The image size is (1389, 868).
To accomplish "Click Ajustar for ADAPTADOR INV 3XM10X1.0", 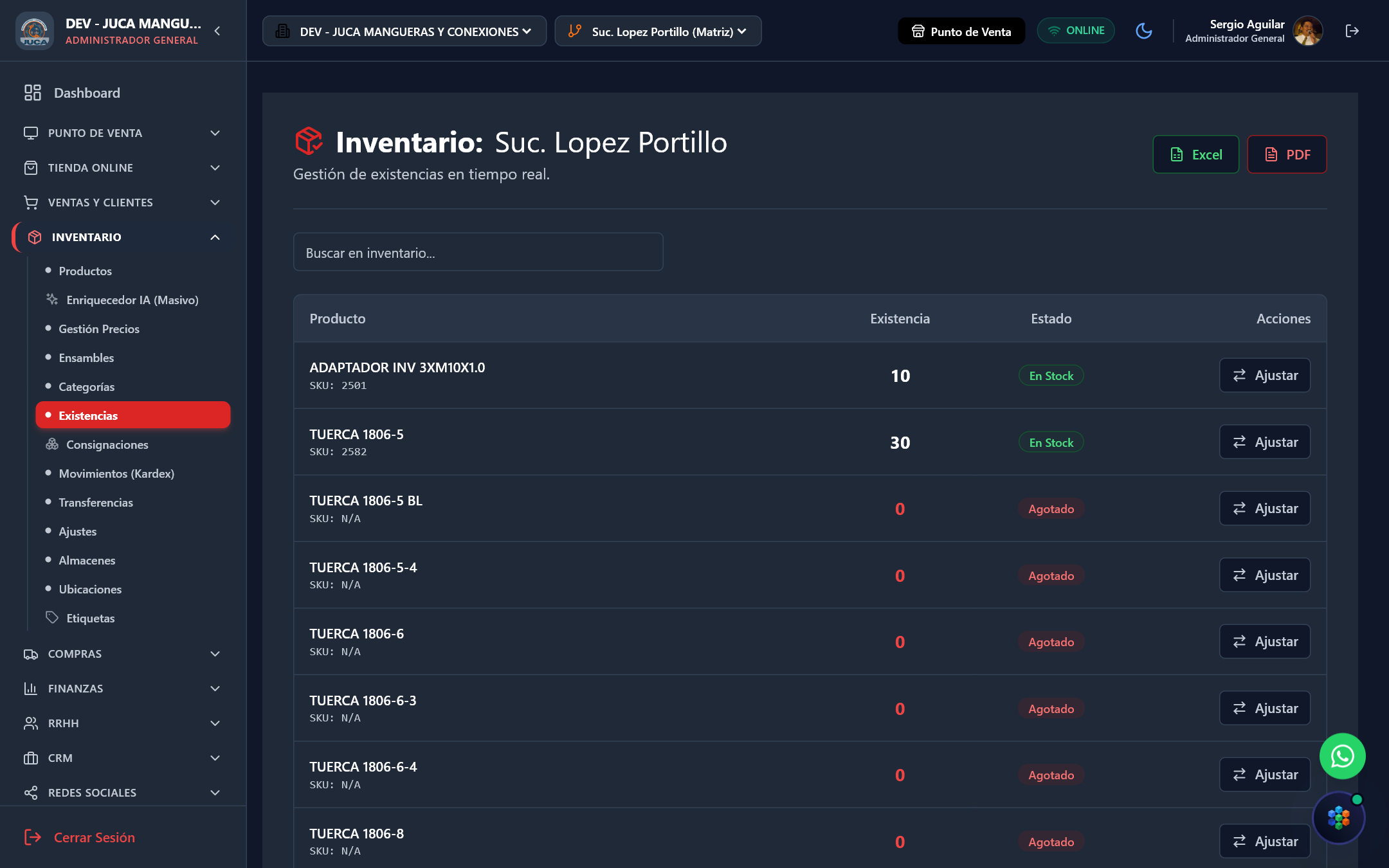I will [1265, 375].
